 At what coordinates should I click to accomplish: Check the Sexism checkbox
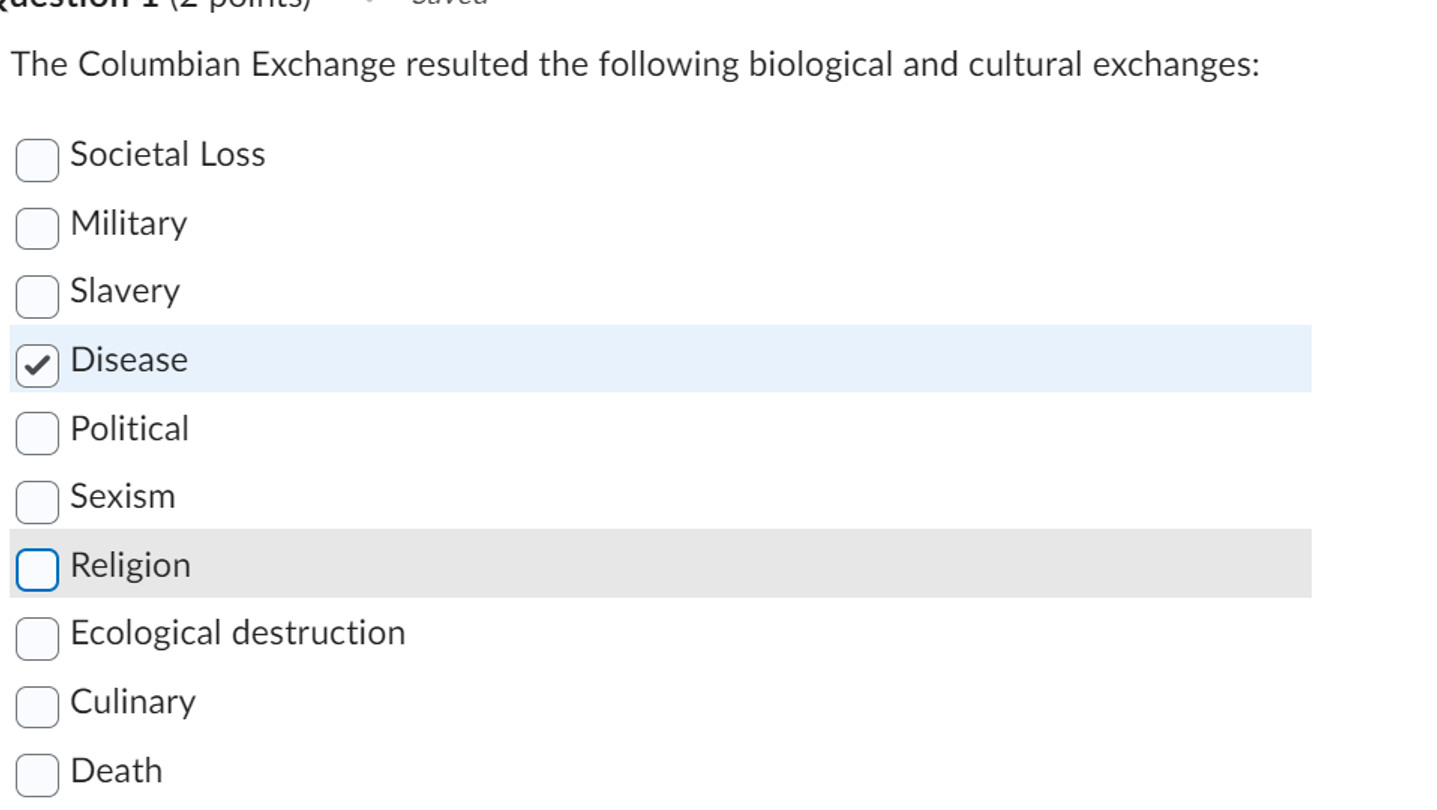(x=36, y=502)
